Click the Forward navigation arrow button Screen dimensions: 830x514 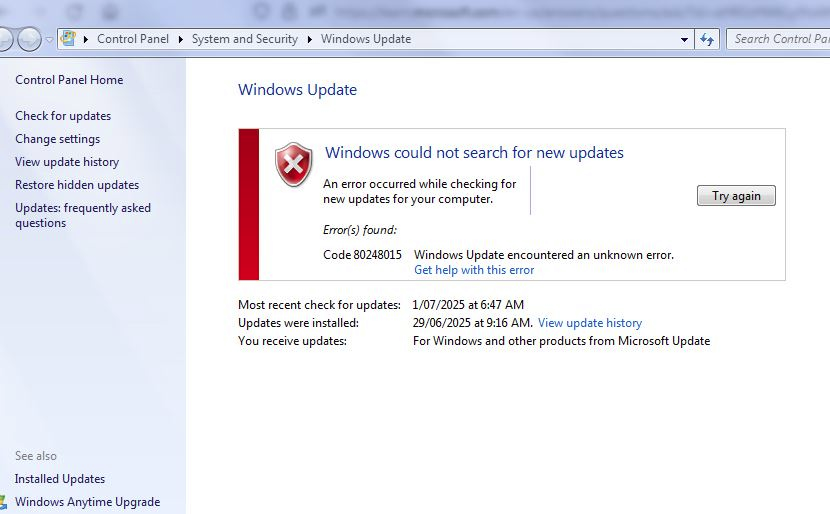[x=29, y=39]
